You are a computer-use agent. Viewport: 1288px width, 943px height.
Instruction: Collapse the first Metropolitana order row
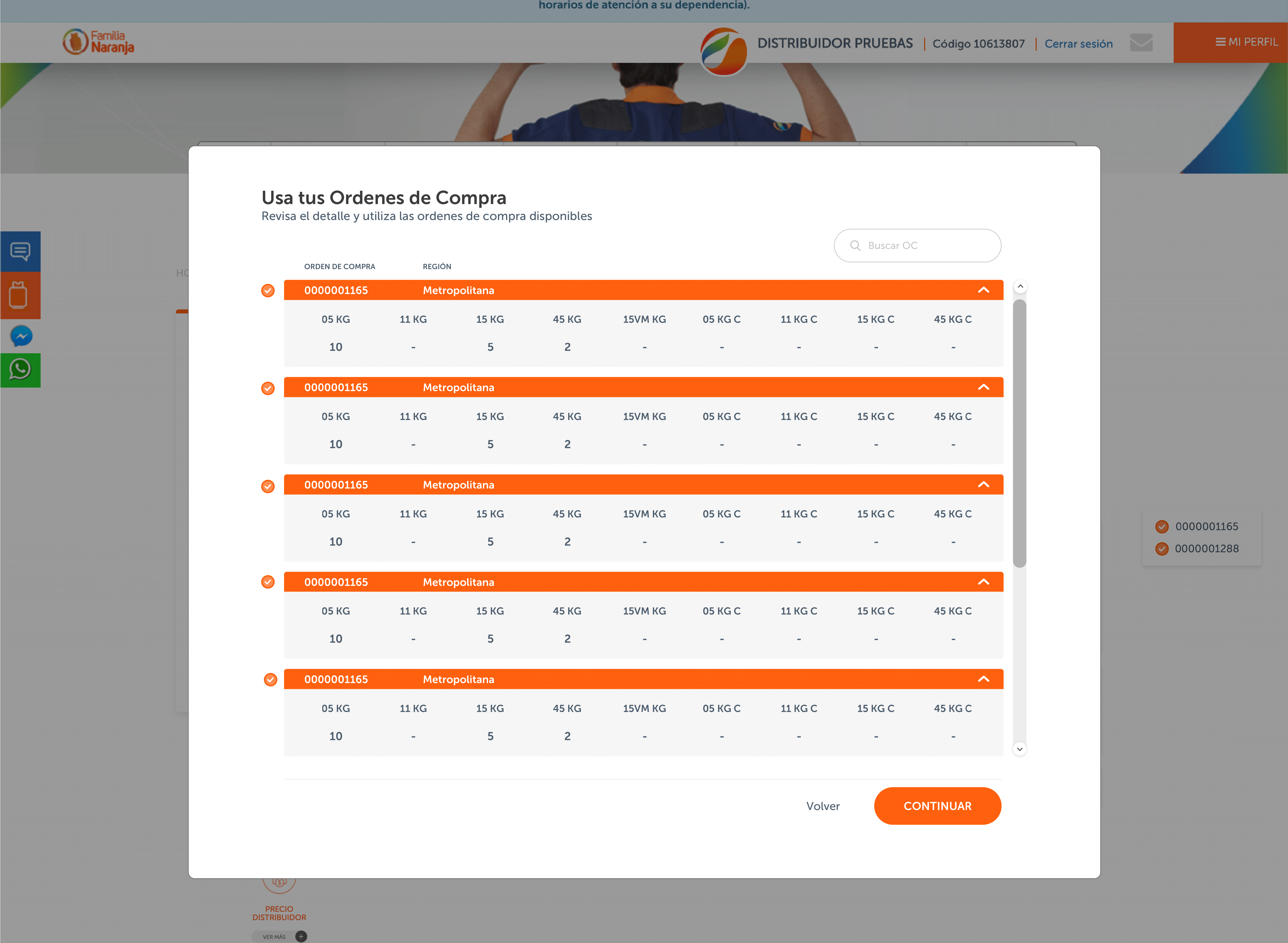[983, 290]
